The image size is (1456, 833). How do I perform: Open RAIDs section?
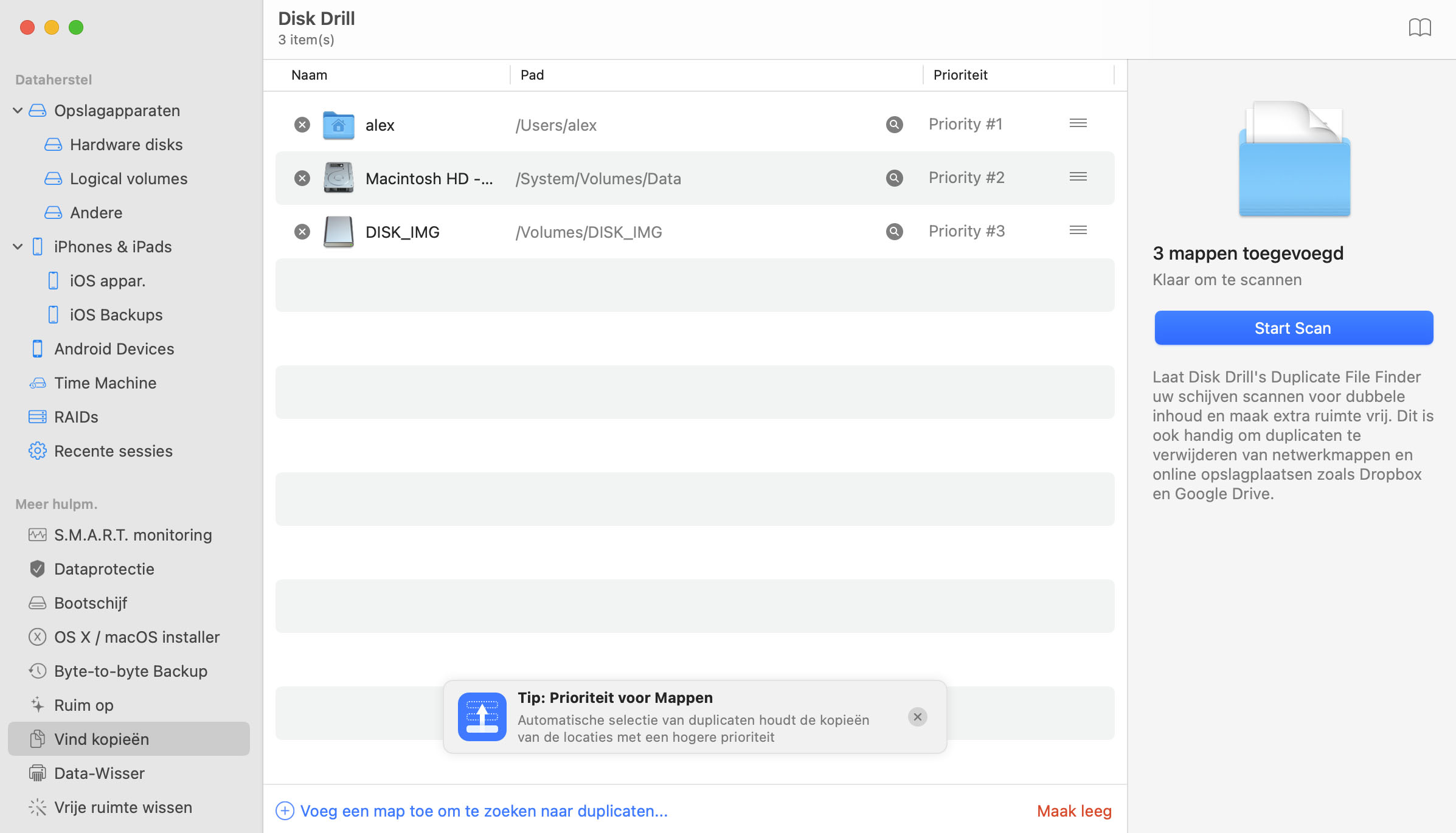click(76, 417)
